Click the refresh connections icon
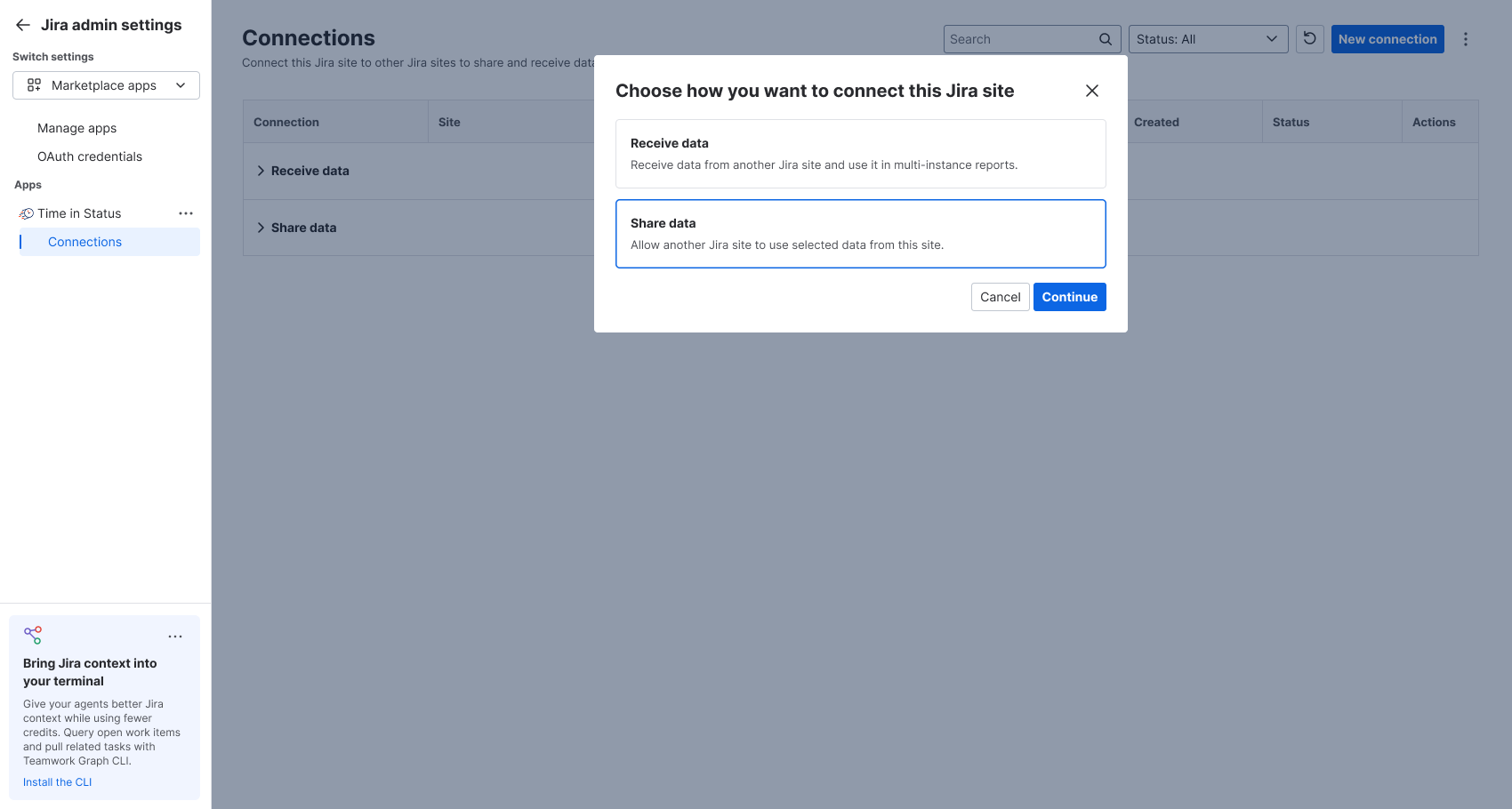The width and height of the screenshot is (1512, 809). [x=1310, y=39]
